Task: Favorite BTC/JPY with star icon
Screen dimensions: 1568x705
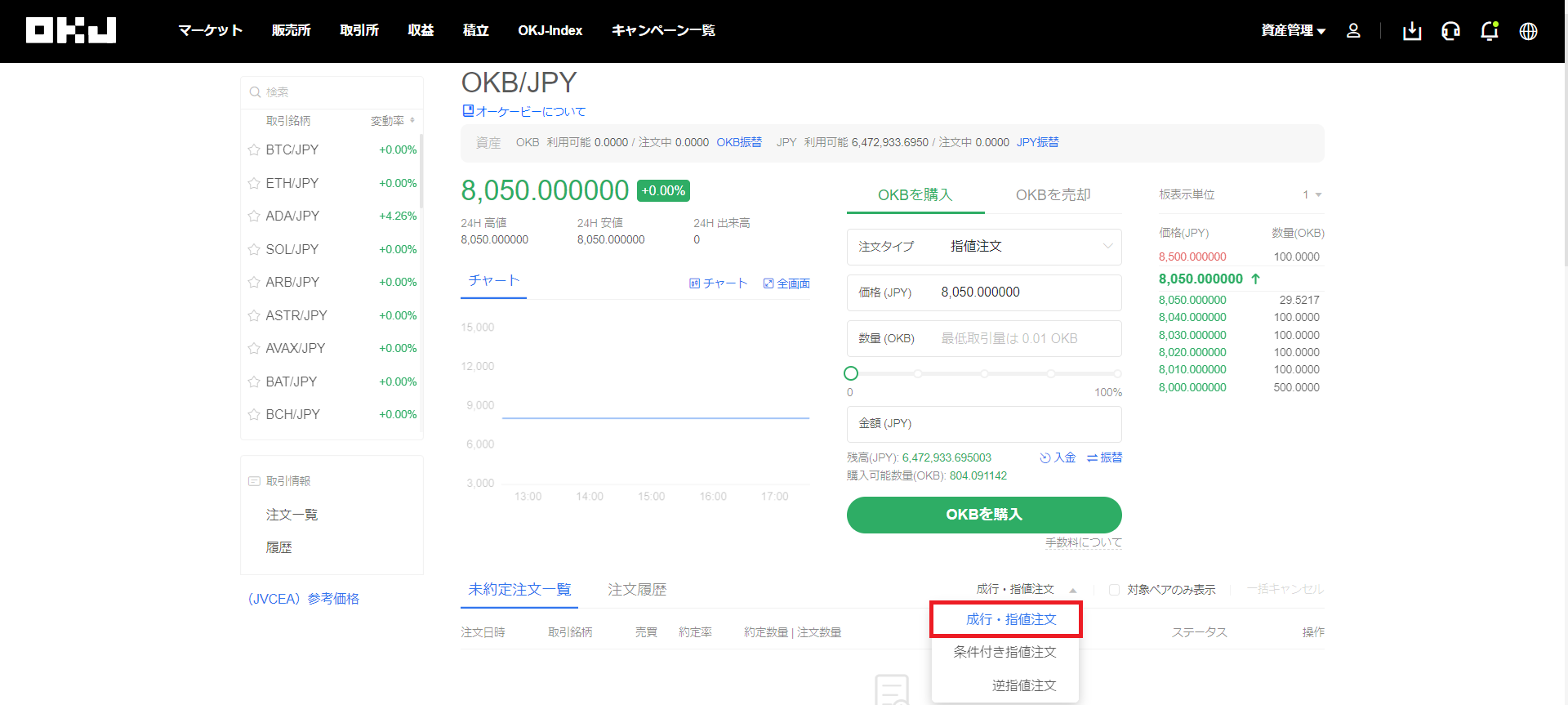Action: 254,150
